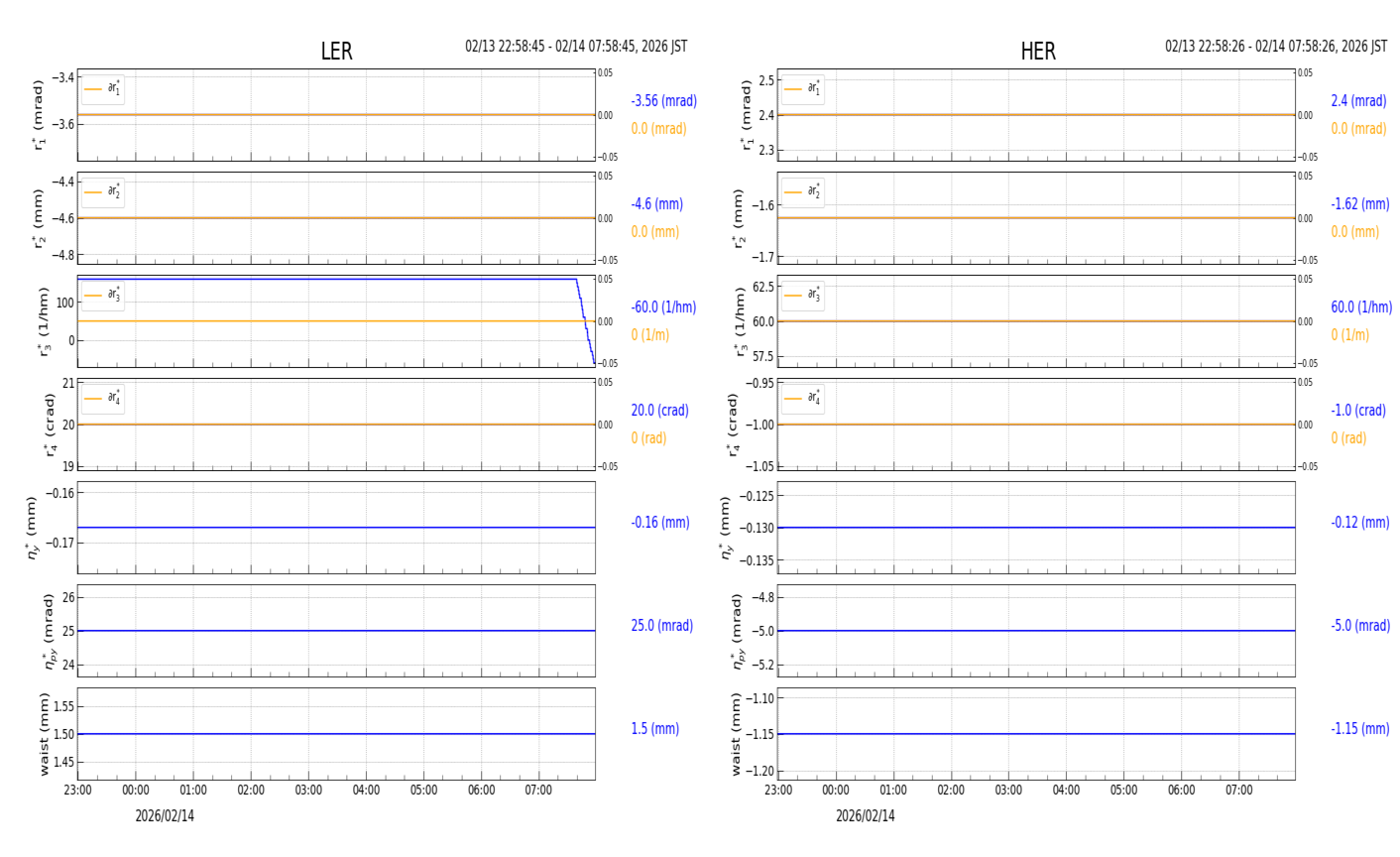Click the ∂r4* legend in the HER r4 plot
Viewport: 1400px width, 857px height.
(x=803, y=399)
